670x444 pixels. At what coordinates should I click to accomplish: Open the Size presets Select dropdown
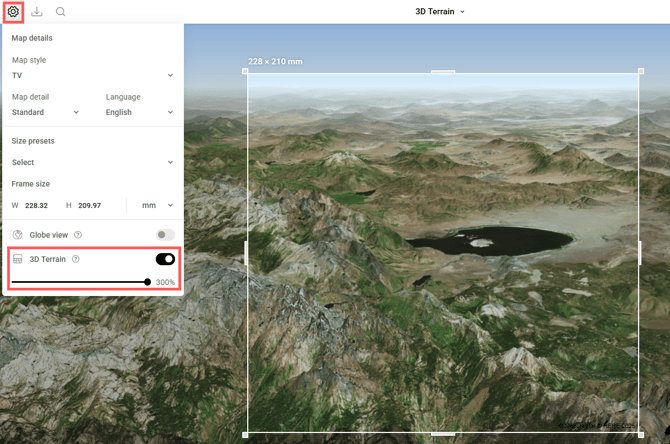(92, 162)
